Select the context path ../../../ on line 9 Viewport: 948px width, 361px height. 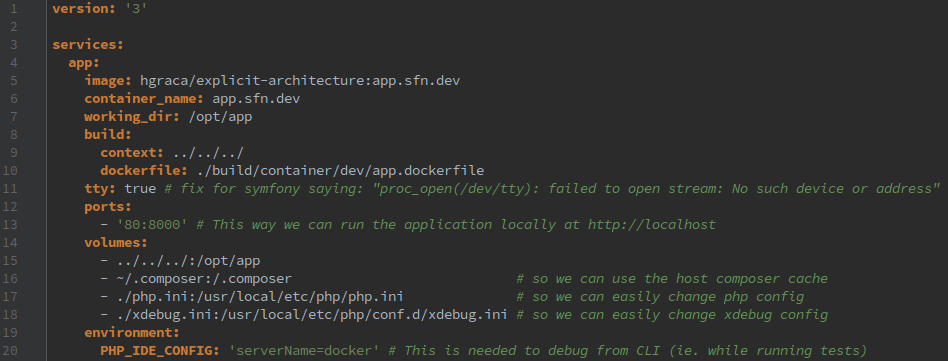click(x=208, y=153)
